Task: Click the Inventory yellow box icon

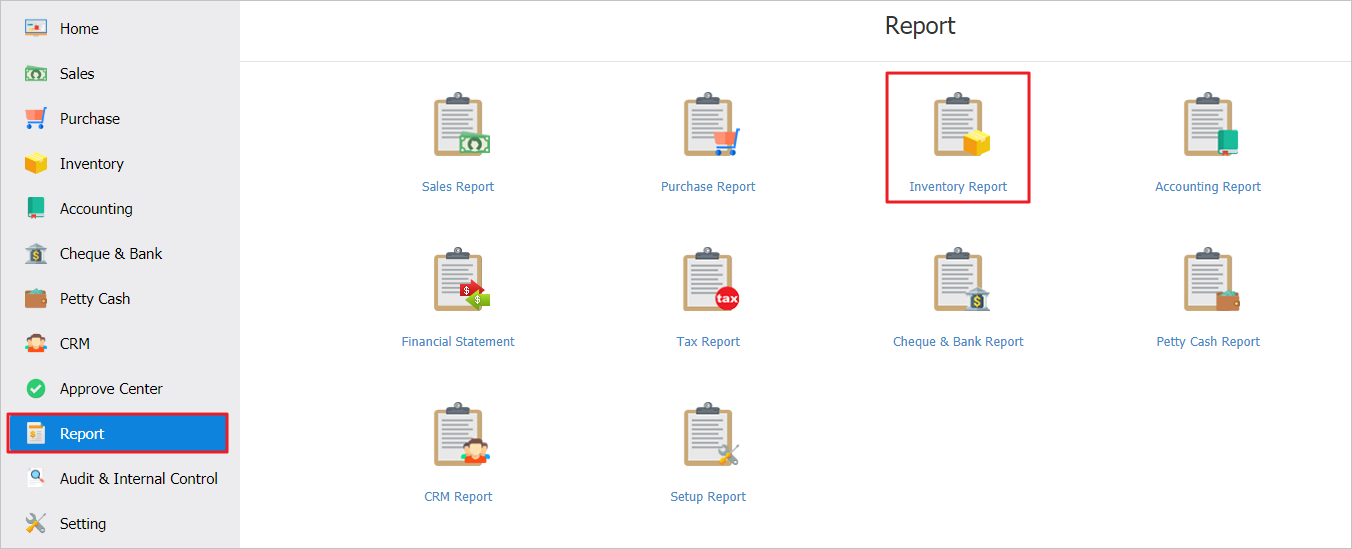Action: pos(36,163)
